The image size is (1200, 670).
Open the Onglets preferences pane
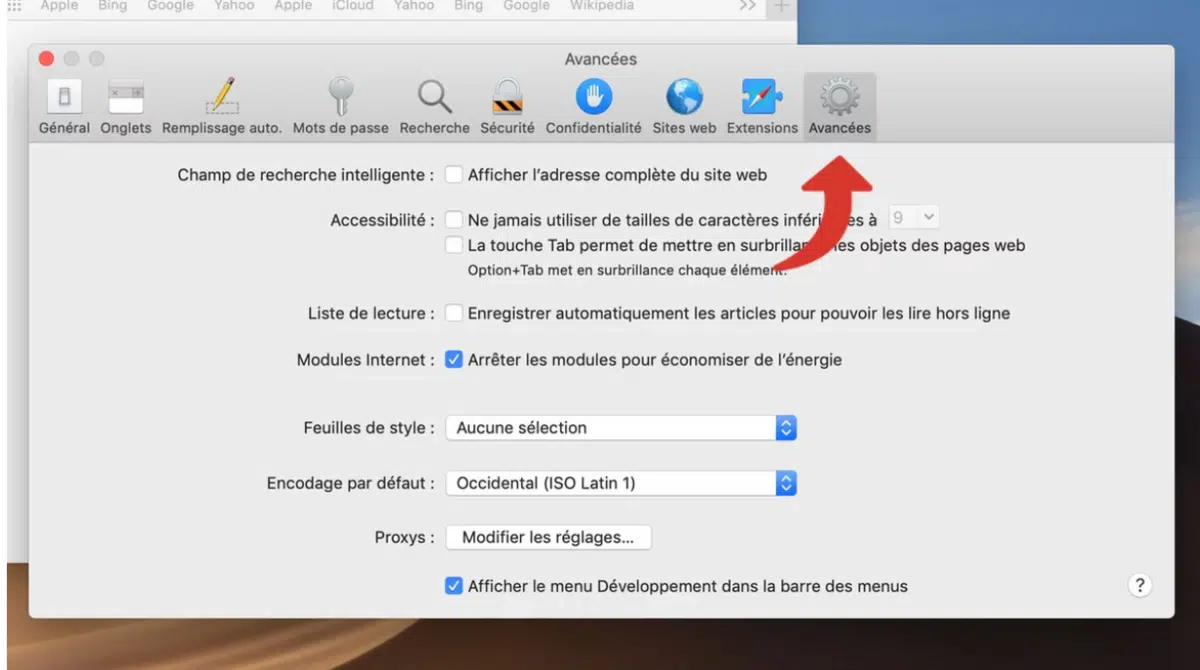pyautogui.click(x=126, y=107)
